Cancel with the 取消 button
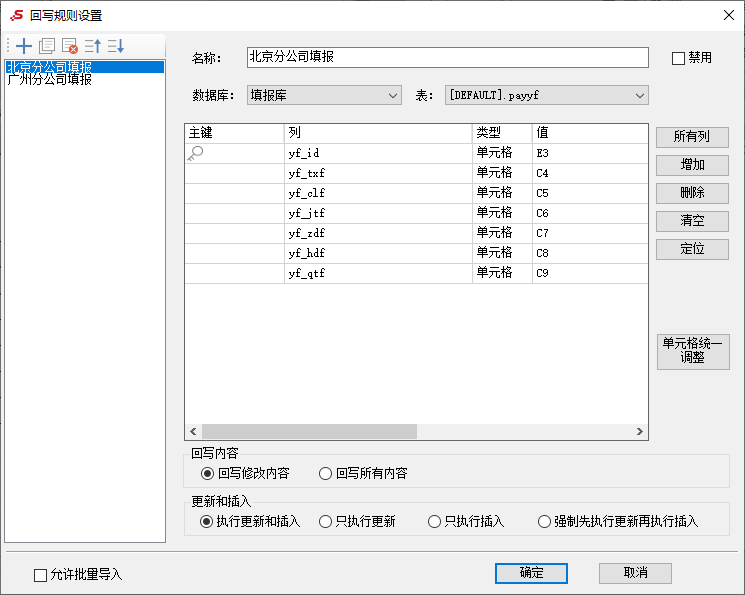 point(635,573)
